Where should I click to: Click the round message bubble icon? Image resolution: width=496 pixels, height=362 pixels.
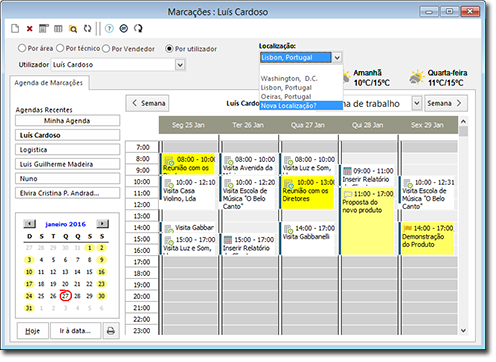[x=124, y=29]
